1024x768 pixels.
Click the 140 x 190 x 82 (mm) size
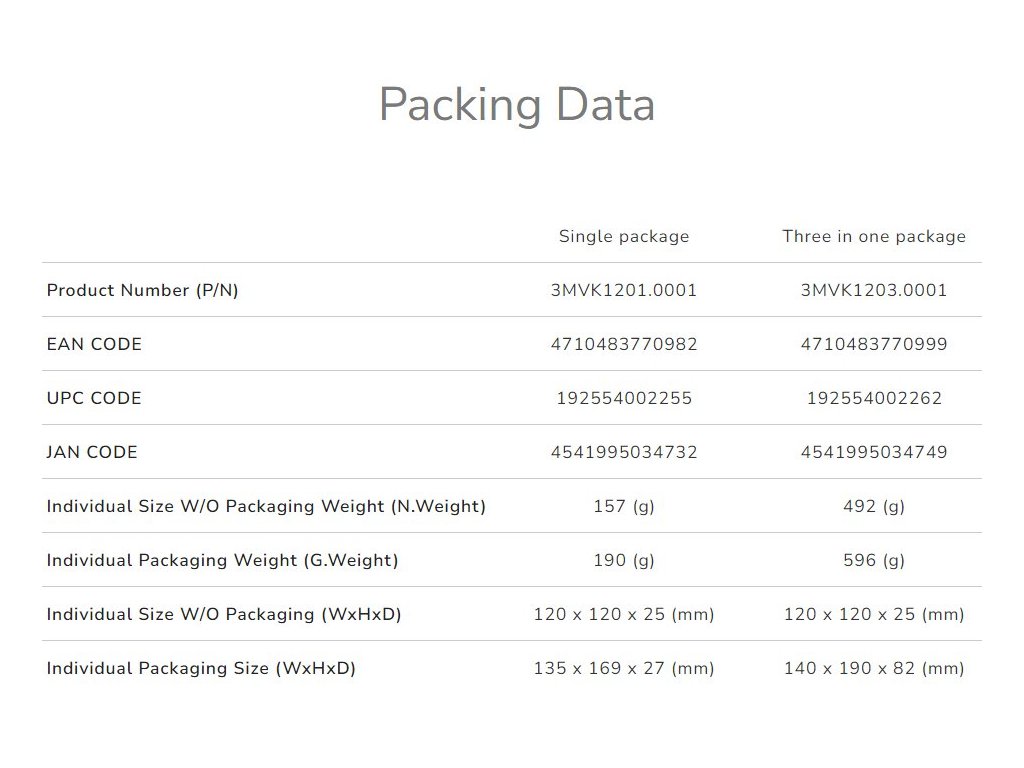tap(874, 669)
